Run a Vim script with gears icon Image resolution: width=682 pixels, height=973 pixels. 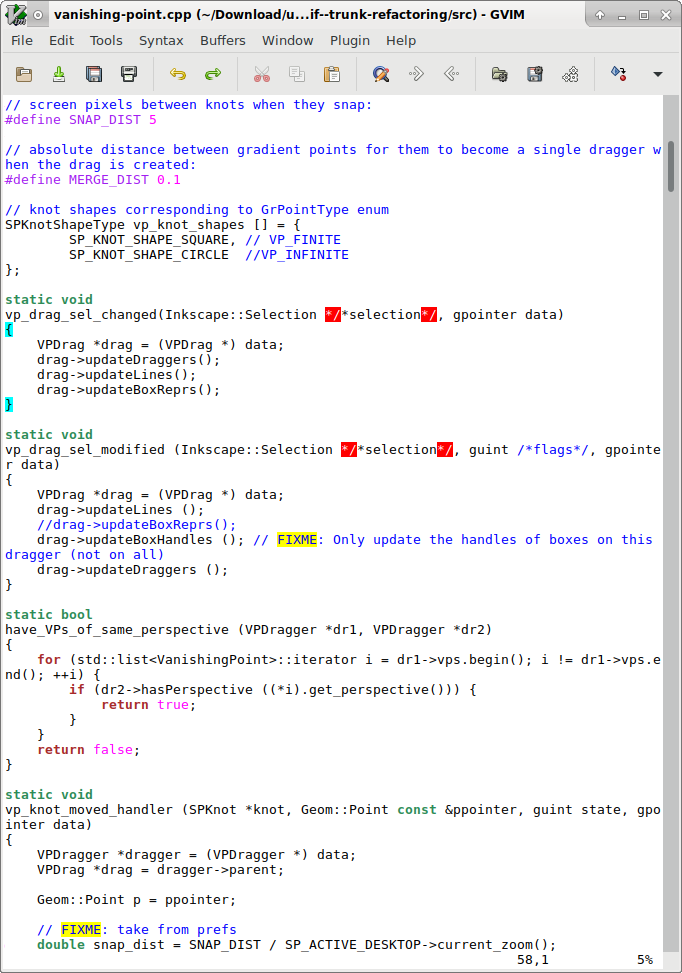click(x=570, y=74)
